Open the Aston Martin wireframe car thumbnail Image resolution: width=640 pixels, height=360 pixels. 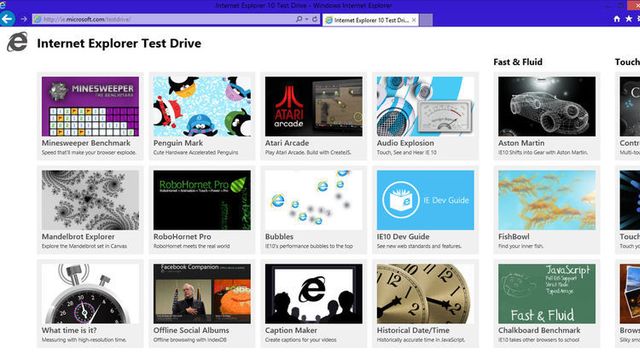pyautogui.click(x=547, y=106)
